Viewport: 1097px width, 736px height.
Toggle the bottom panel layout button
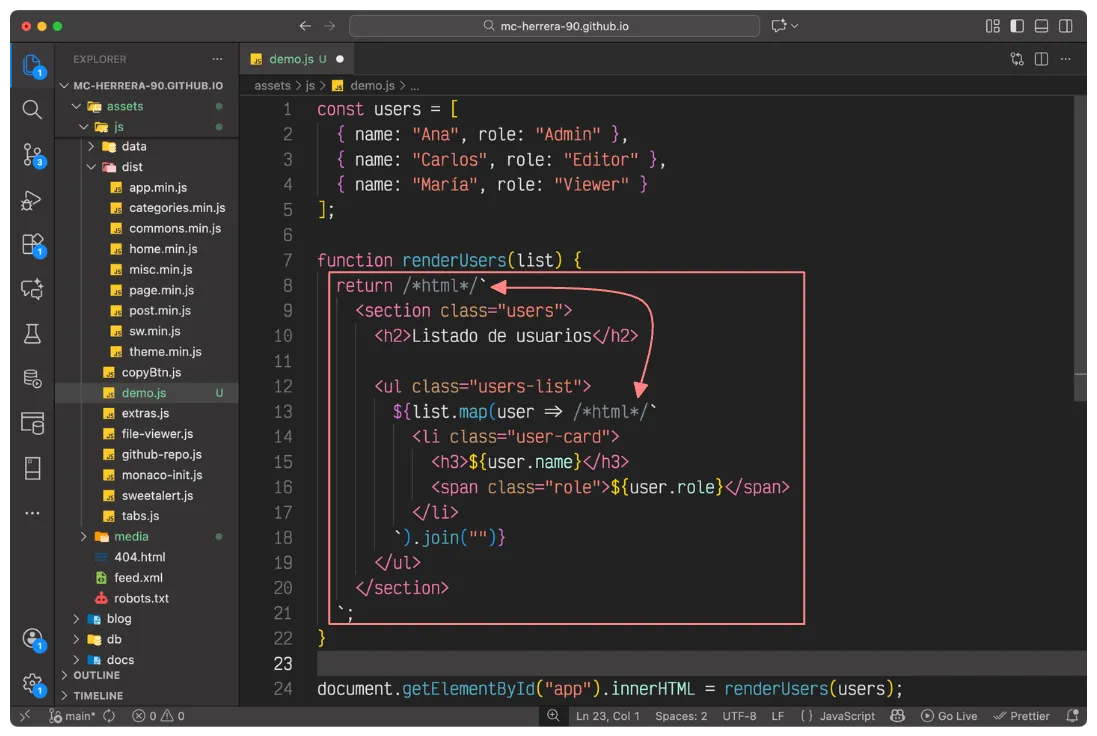click(x=1041, y=26)
